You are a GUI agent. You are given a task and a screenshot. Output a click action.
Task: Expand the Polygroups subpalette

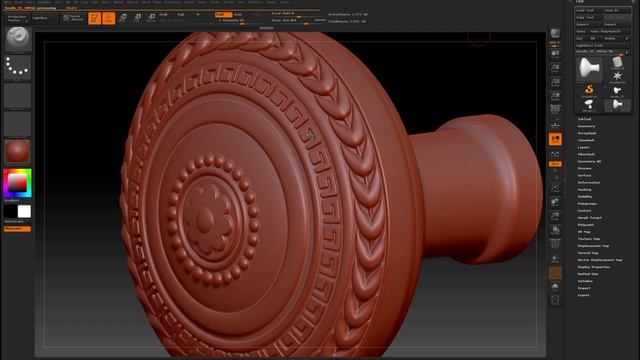click(x=587, y=204)
